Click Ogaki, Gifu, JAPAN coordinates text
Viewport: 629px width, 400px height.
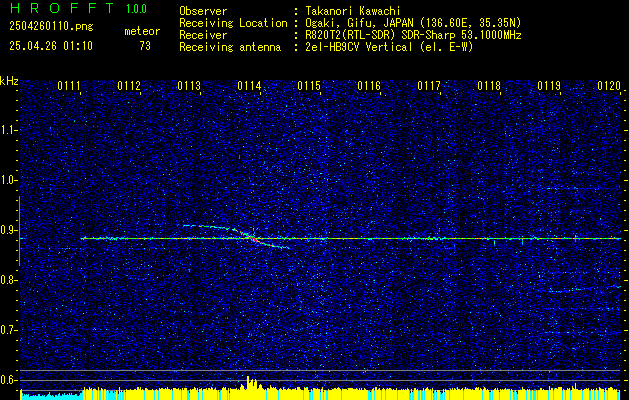pyautogui.click(x=413, y=23)
